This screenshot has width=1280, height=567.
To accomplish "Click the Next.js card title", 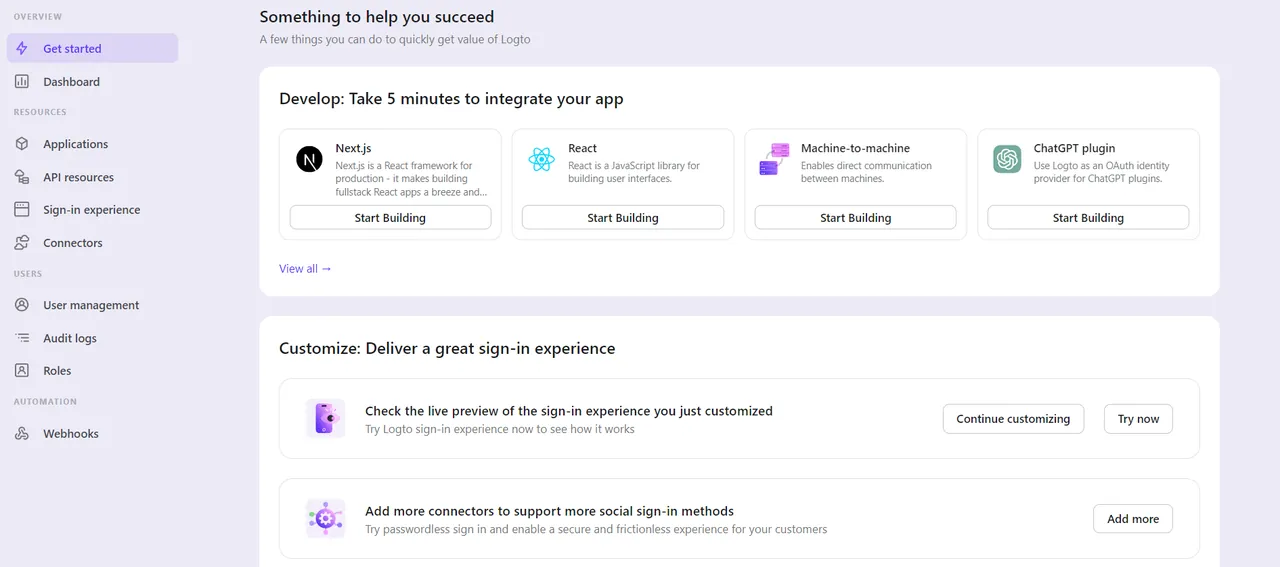I will [353, 148].
